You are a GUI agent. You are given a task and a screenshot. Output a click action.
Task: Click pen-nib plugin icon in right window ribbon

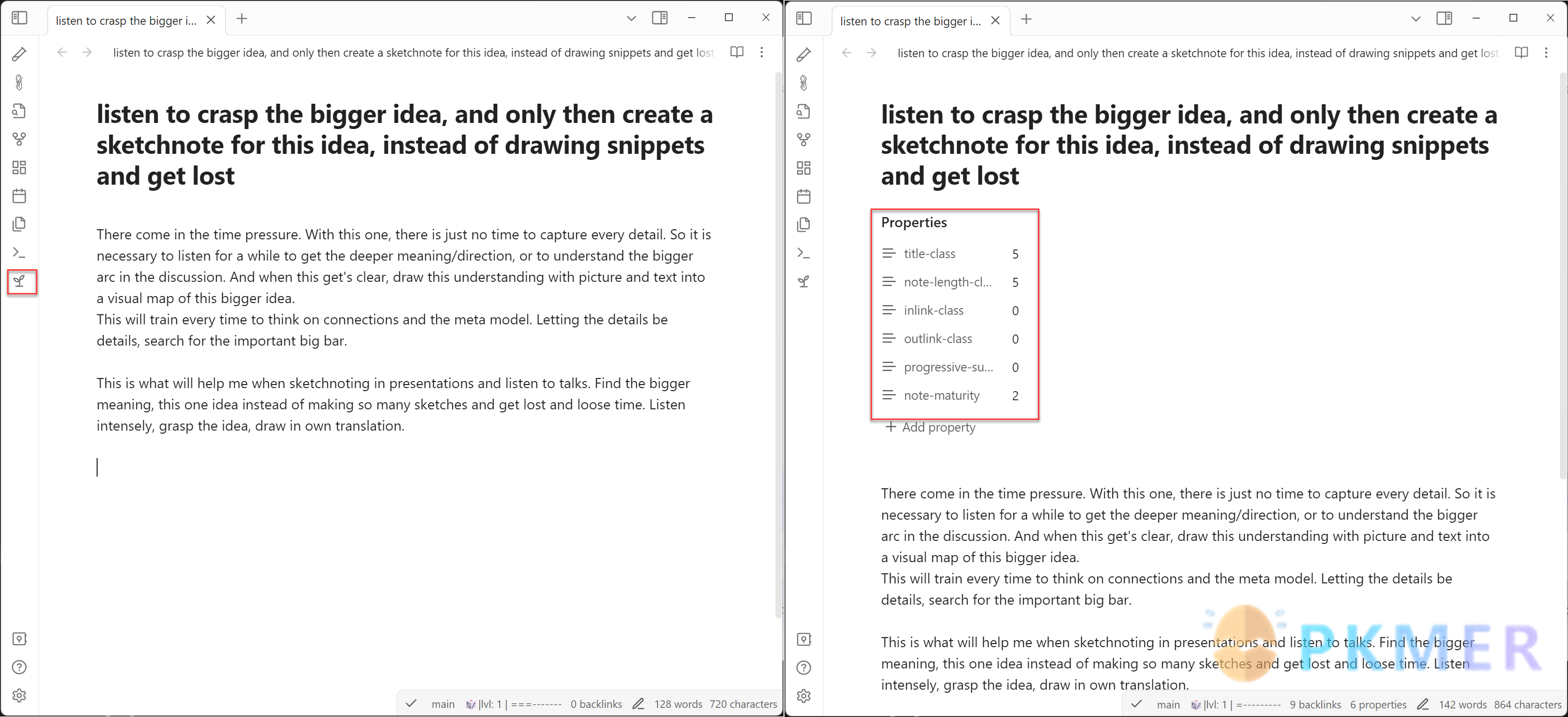[804, 83]
